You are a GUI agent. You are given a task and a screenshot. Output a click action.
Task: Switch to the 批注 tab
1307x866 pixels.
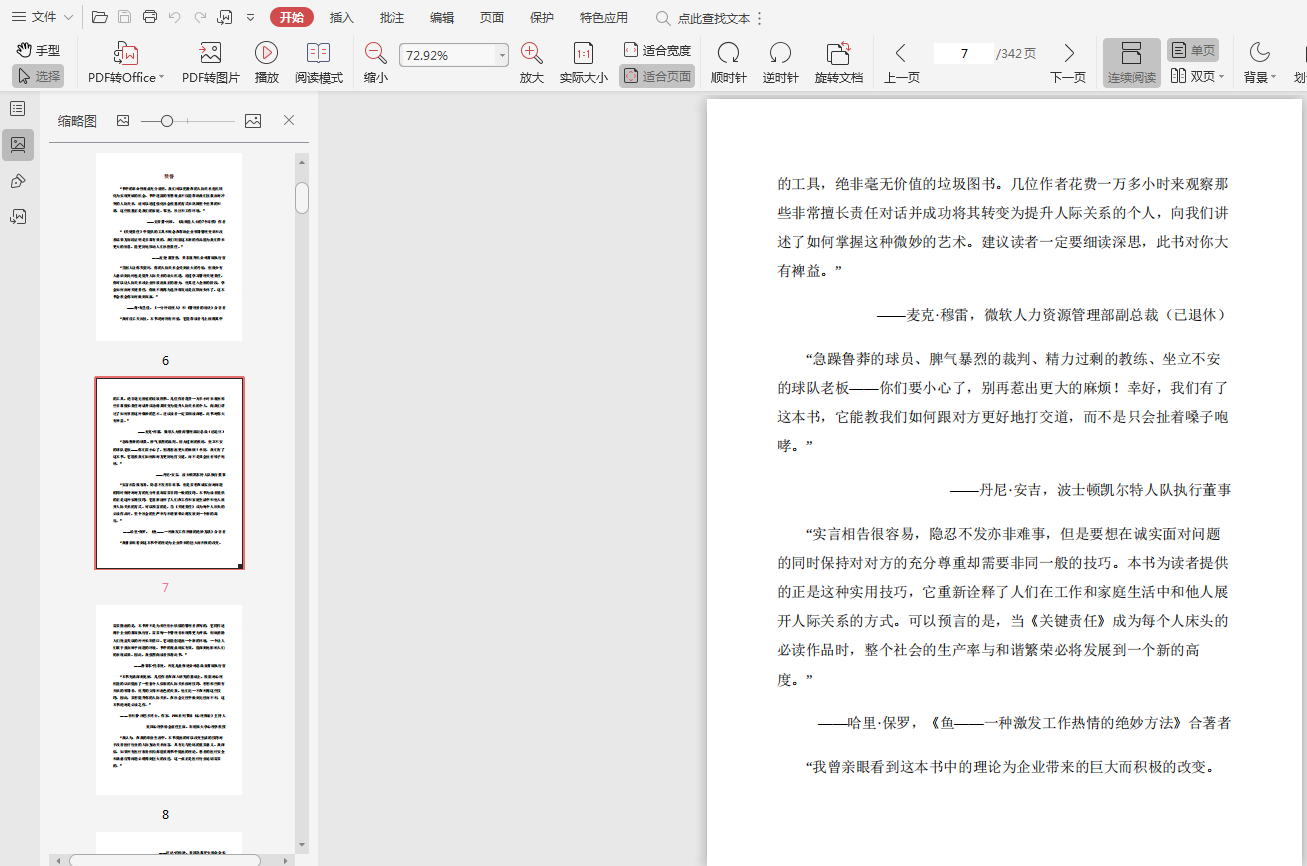[x=392, y=17]
